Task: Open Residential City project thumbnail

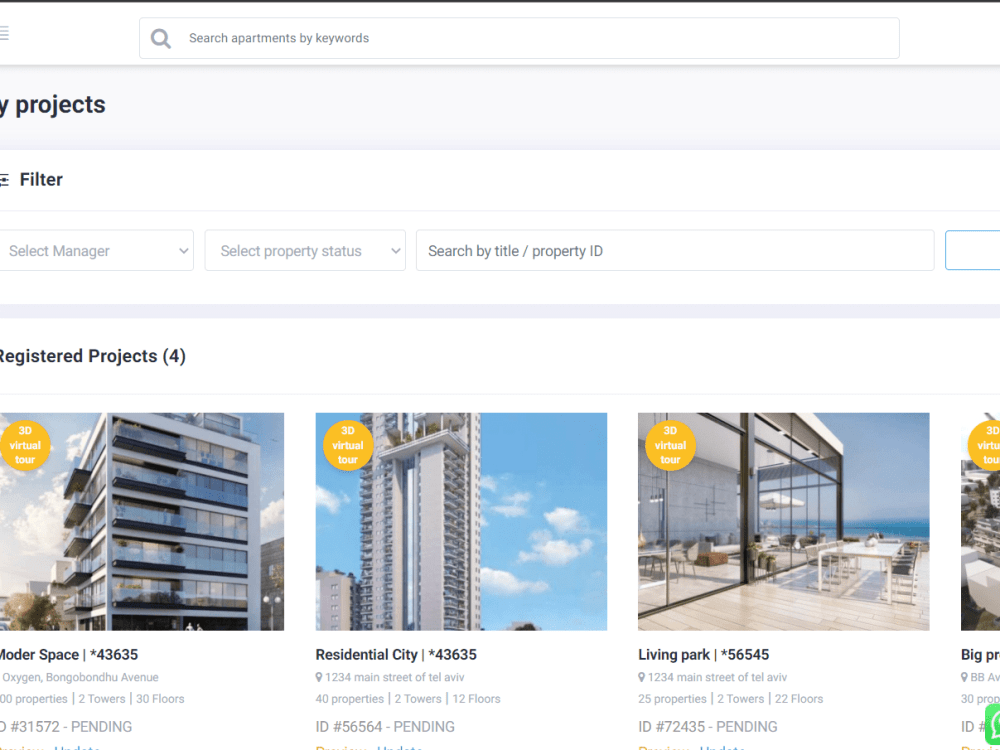Action: coord(461,522)
